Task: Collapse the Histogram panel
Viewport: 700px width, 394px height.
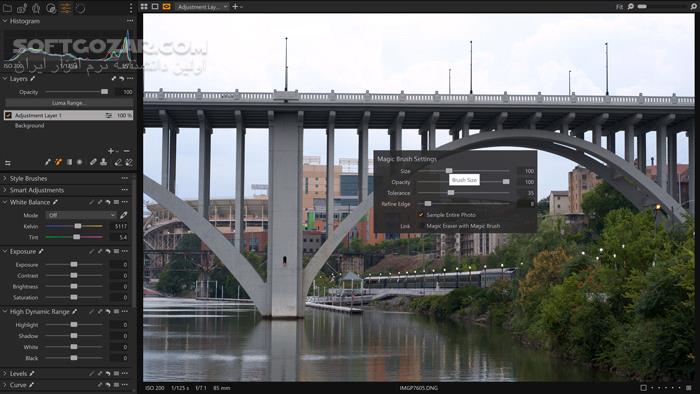Action: 5,21
